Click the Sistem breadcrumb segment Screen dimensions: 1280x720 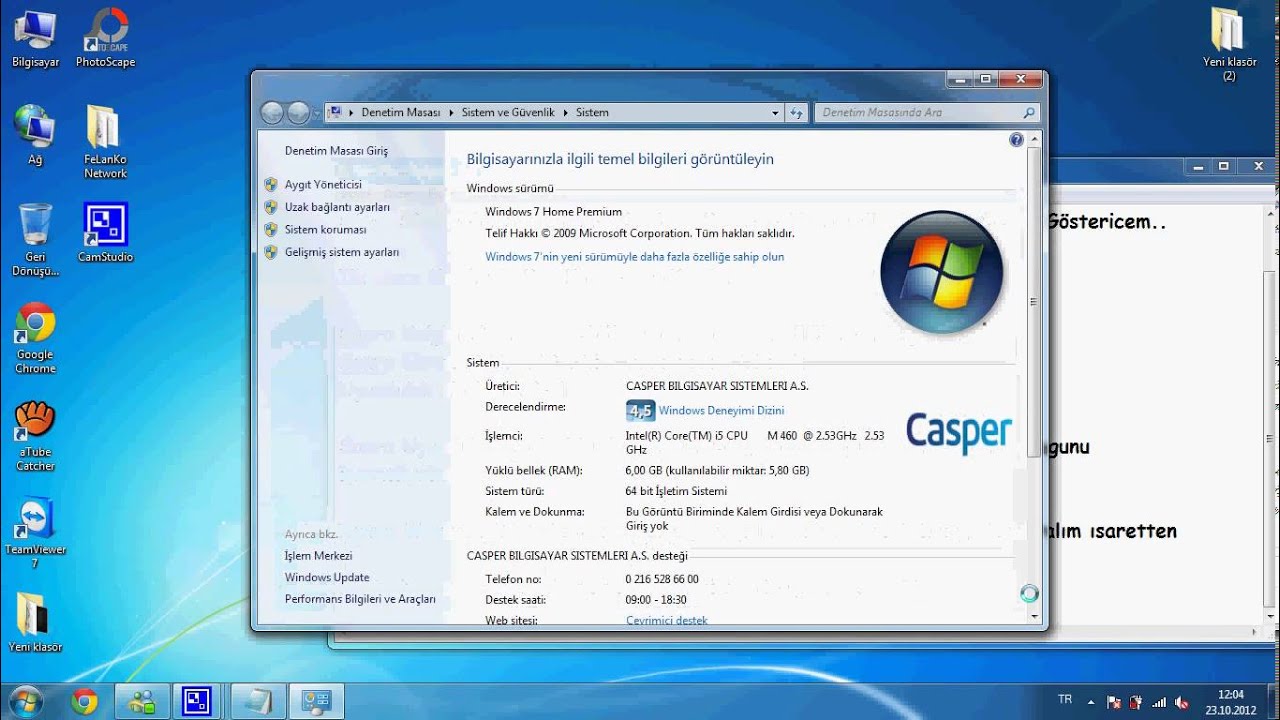tap(592, 113)
